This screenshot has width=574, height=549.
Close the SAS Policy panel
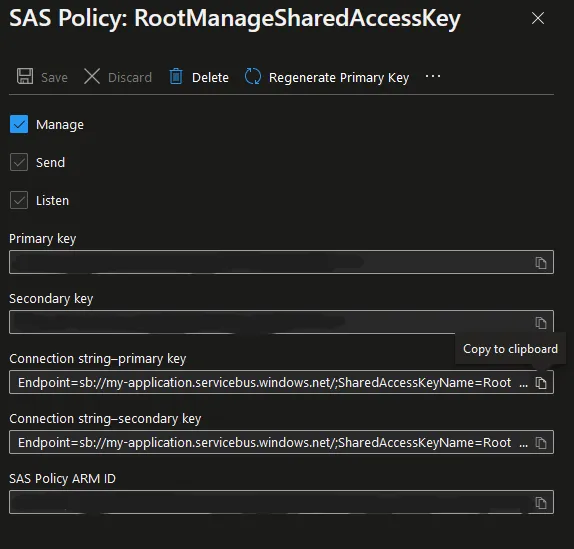538,18
